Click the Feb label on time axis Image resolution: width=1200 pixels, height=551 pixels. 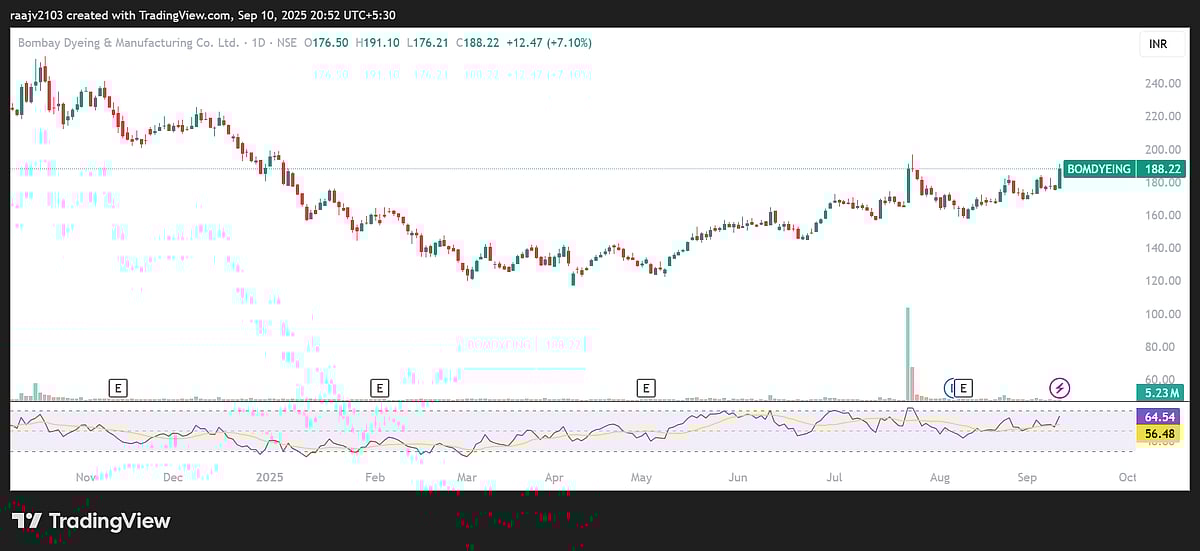pos(375,478)
